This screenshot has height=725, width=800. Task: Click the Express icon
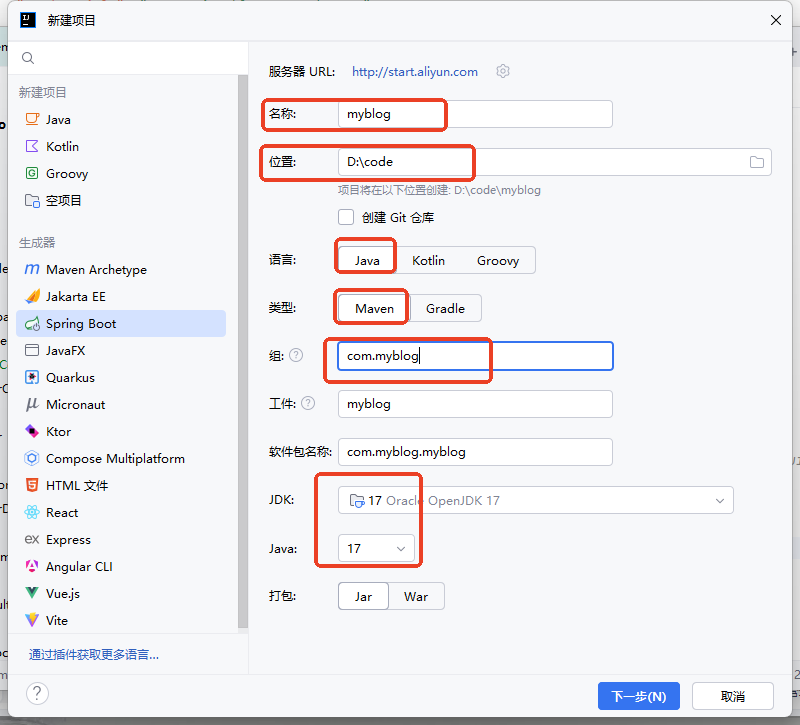coord(32,539)
